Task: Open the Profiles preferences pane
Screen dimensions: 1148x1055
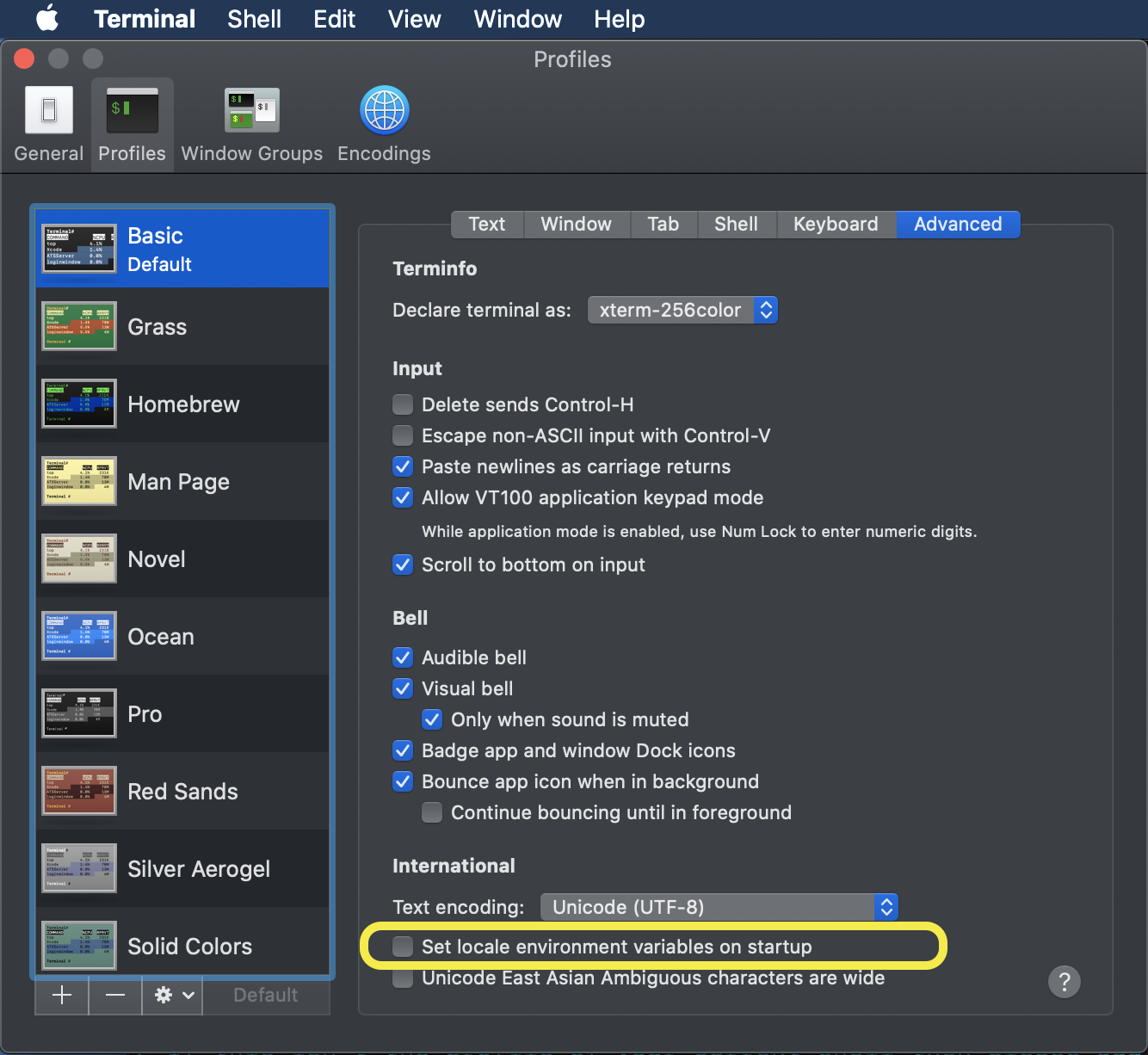Action: click(132, 125)
